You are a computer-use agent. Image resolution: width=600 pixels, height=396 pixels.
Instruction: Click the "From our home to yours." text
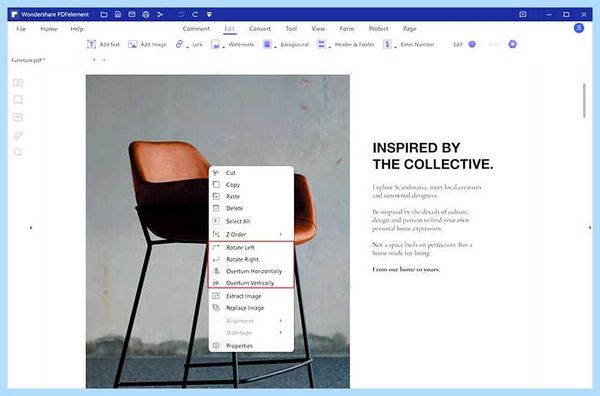[406, 269]
